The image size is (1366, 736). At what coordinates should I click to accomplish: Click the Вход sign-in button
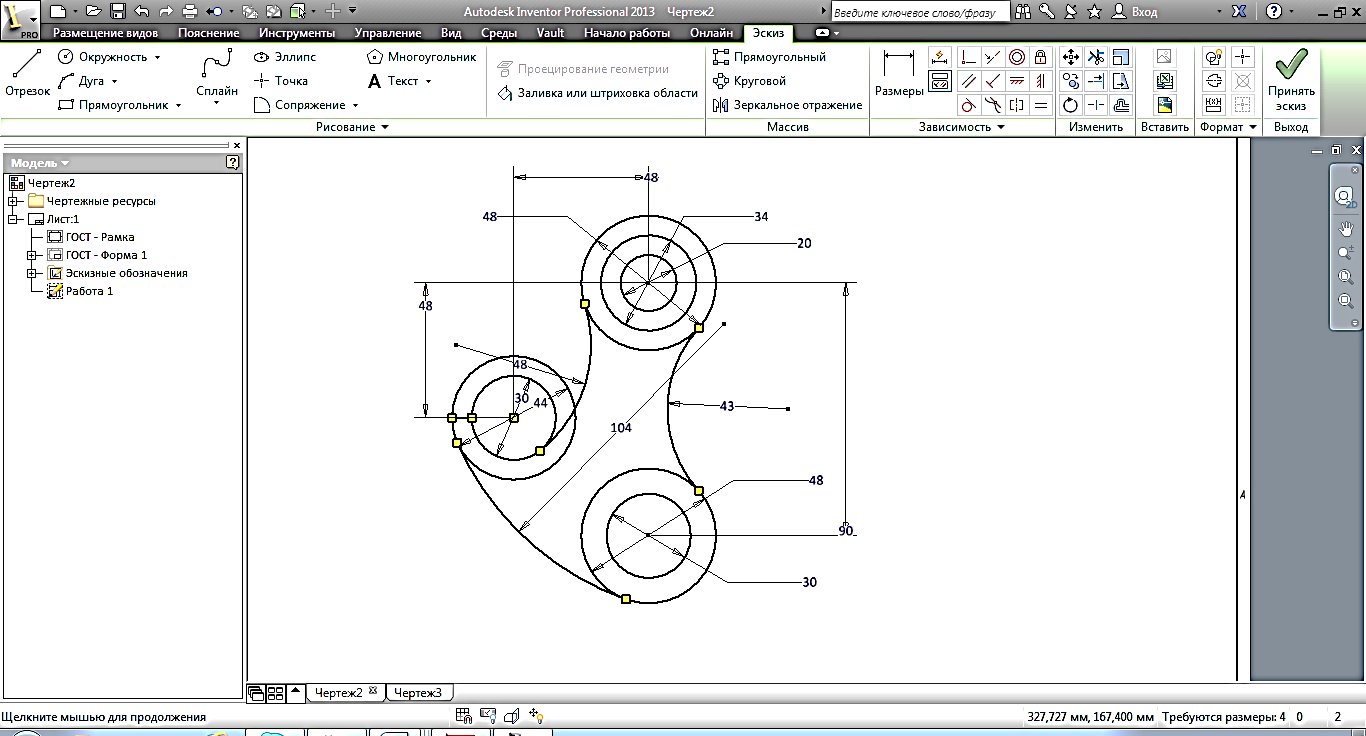click(1135, 11)
